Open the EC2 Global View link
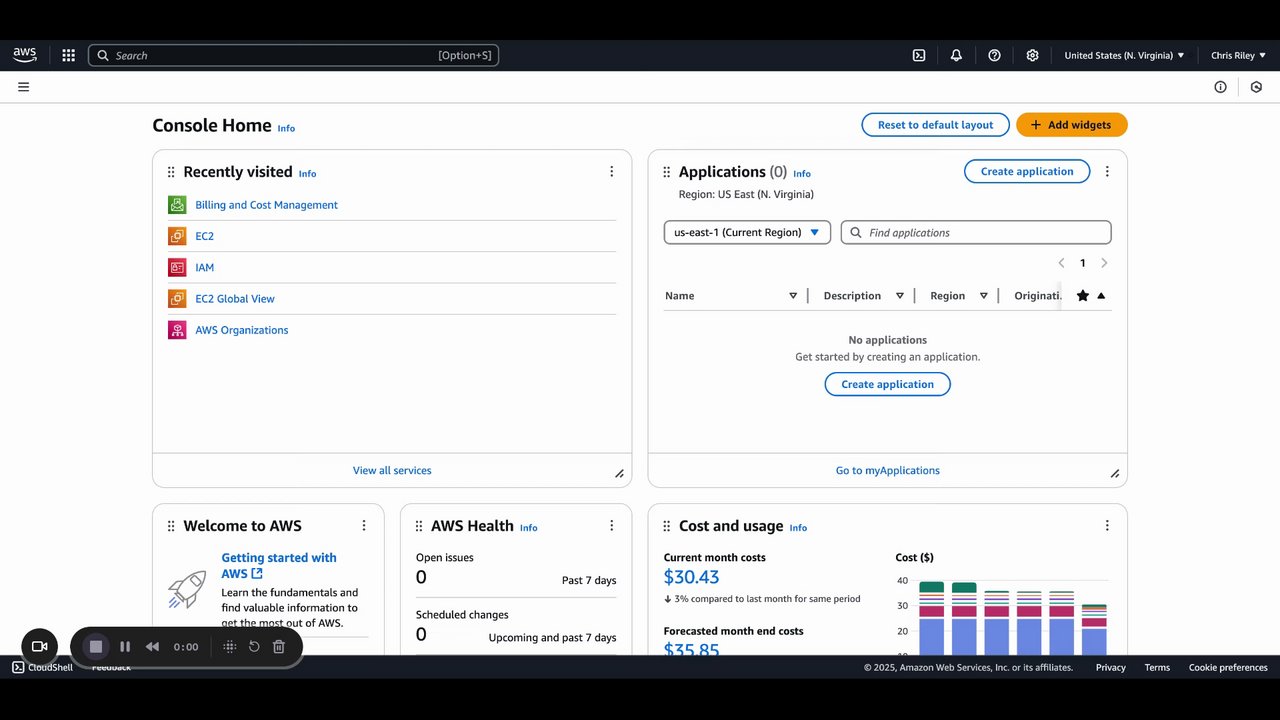 point(235,299)
